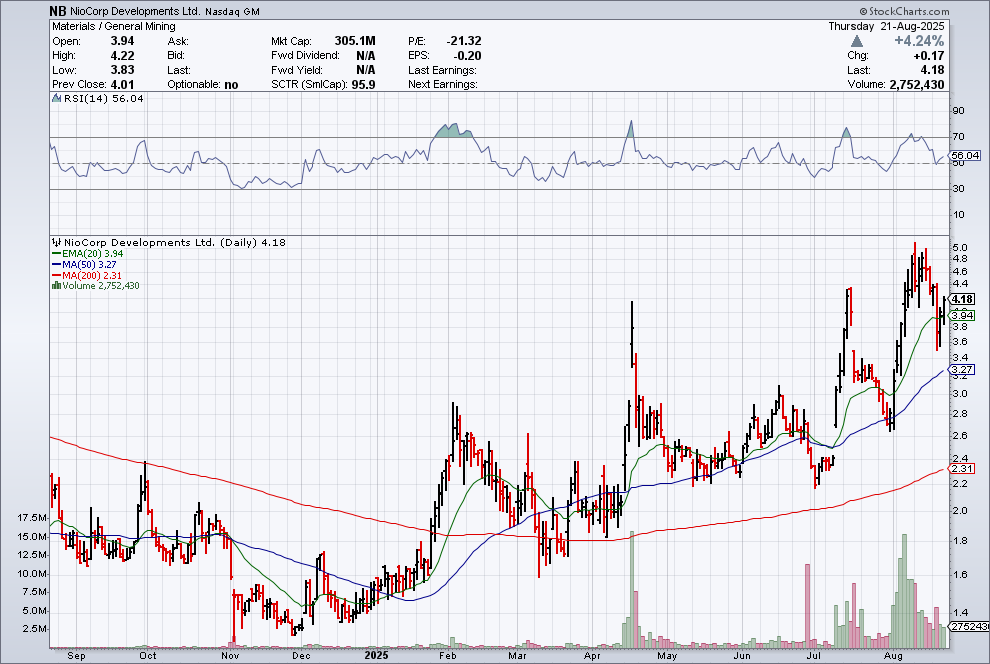Viewport: 990px width, 664px height.
Task: Click the High value 4.22
Action: 122,56
